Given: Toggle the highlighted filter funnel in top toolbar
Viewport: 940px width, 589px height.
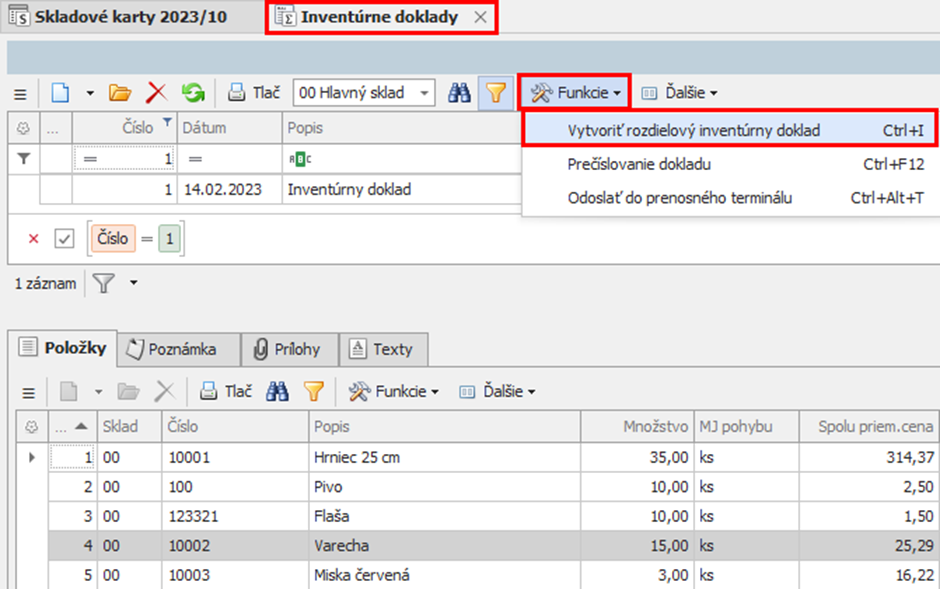Looking at the screenshot, I should (x=495, y=93).
